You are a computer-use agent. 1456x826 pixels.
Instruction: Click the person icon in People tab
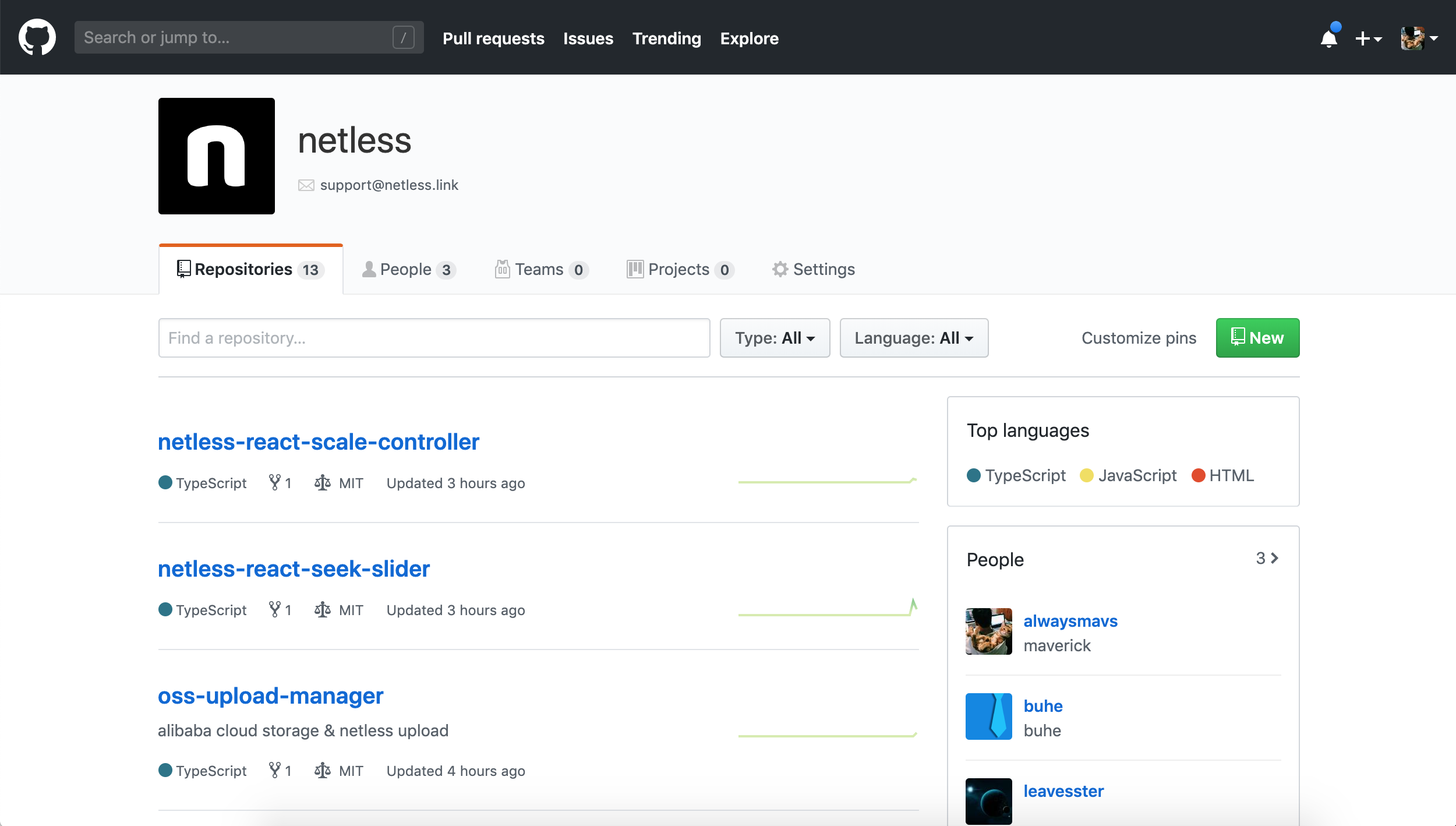[369, 269]
